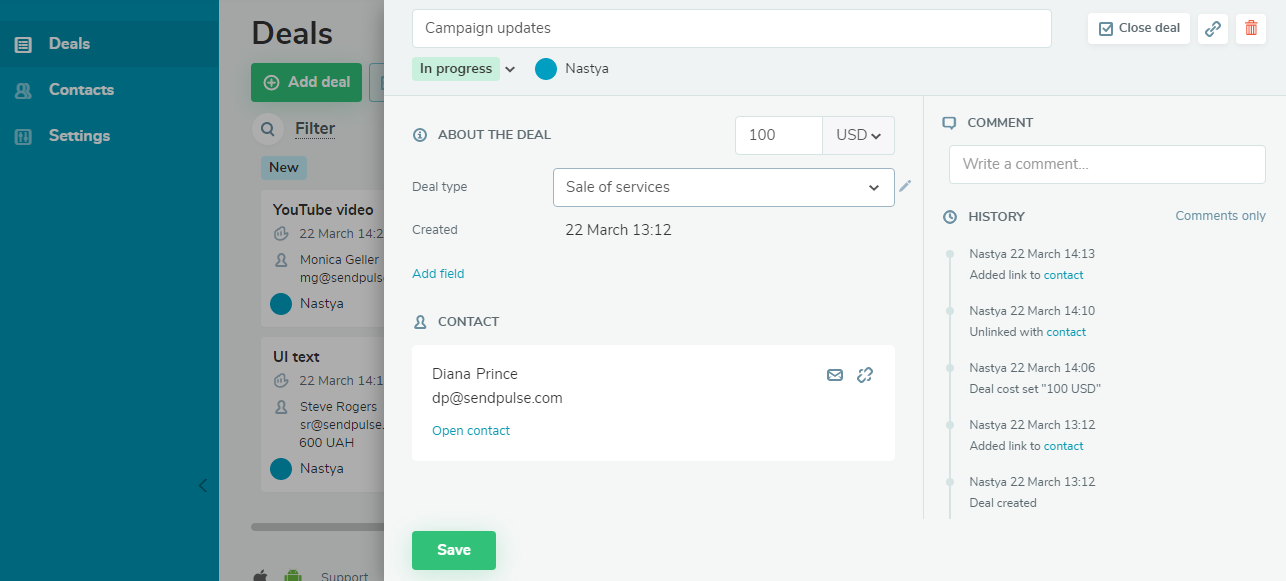Click the clock icon next to HISTORY
The width and height of the screenshot is (1286, 581).
949,216
